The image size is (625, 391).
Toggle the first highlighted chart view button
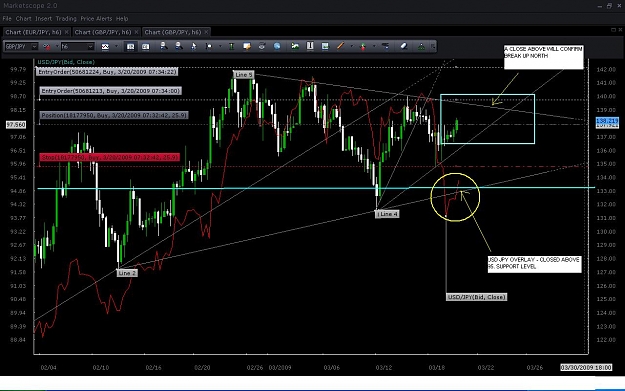pos(130,47)
